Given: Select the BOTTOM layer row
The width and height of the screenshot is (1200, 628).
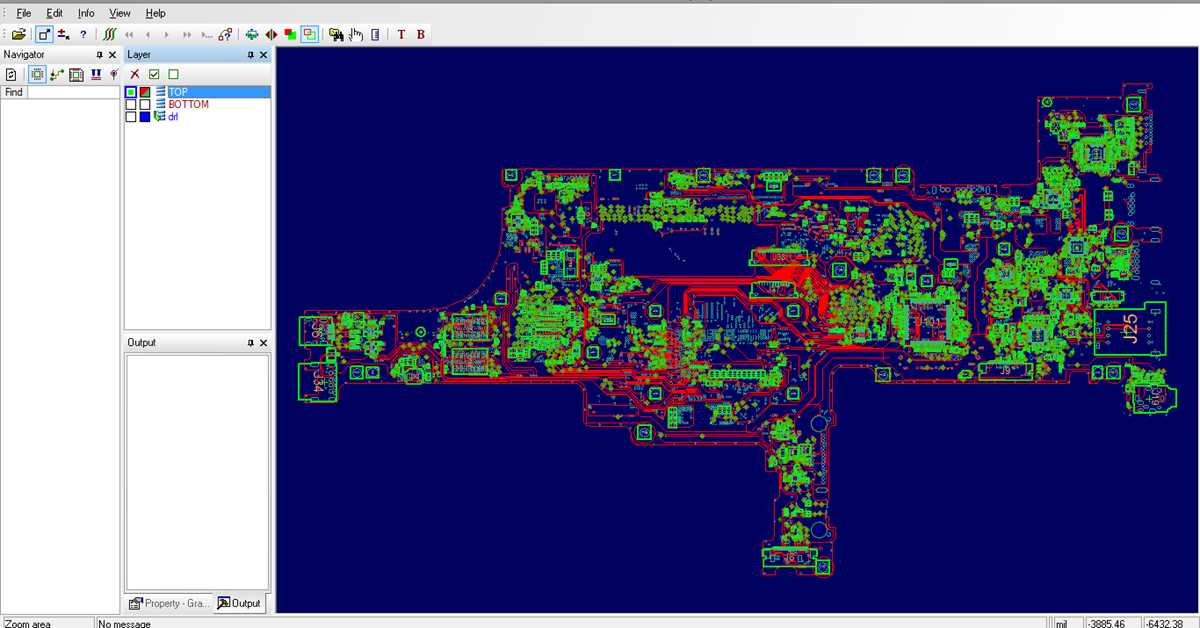Looking at the screenshot, I should [197, 104].
